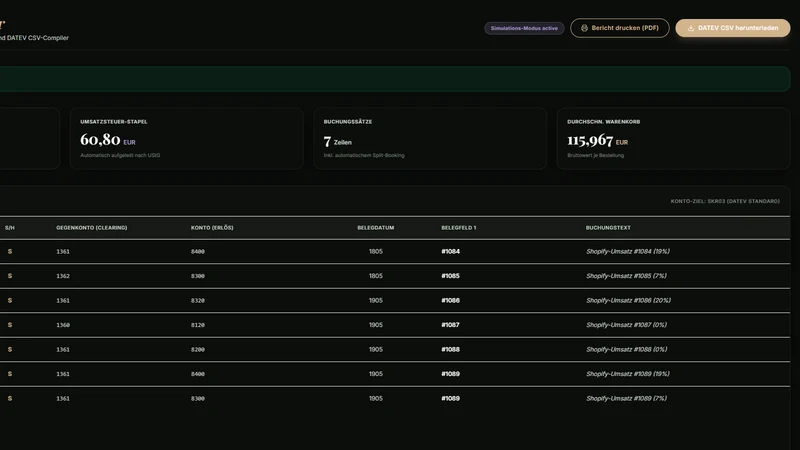The image size is (800, 450).
Task: Click booking text 'Shopify-Umsatz #1086 (20%)'
Action: click(629, 301)
